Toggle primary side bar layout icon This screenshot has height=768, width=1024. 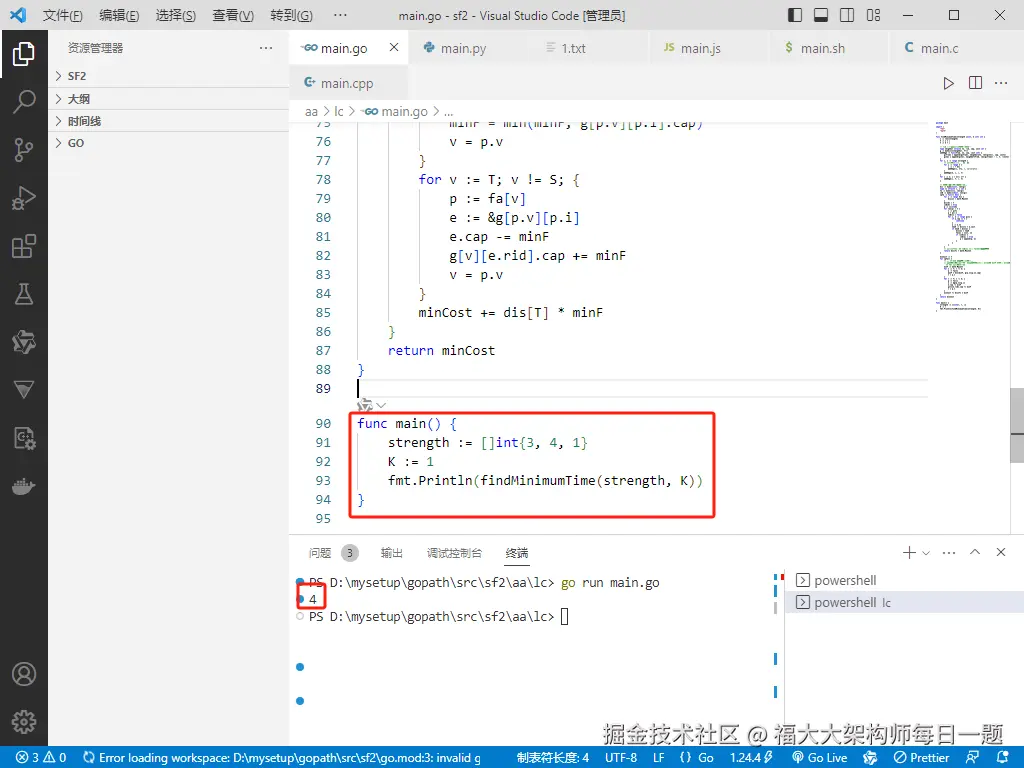[795, 15]
